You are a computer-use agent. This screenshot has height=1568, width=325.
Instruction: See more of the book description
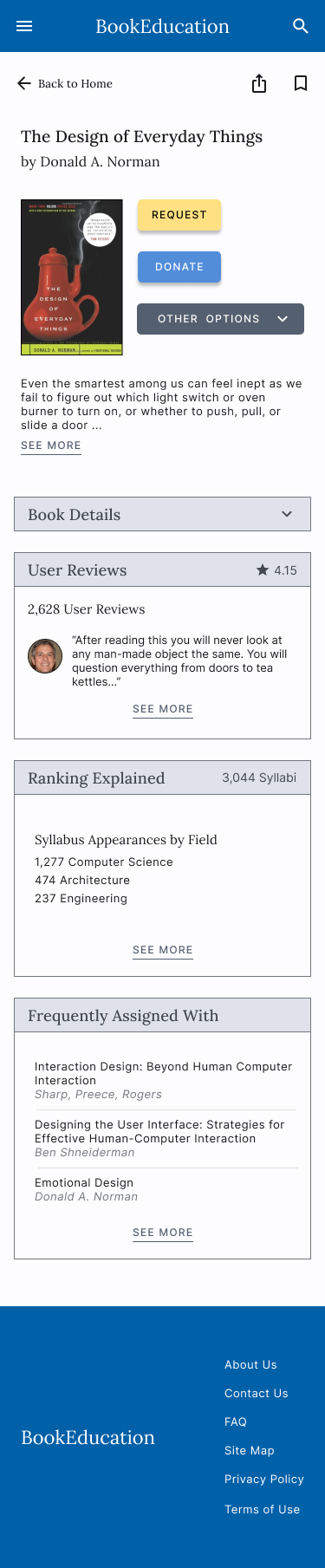tap(51, 446)
